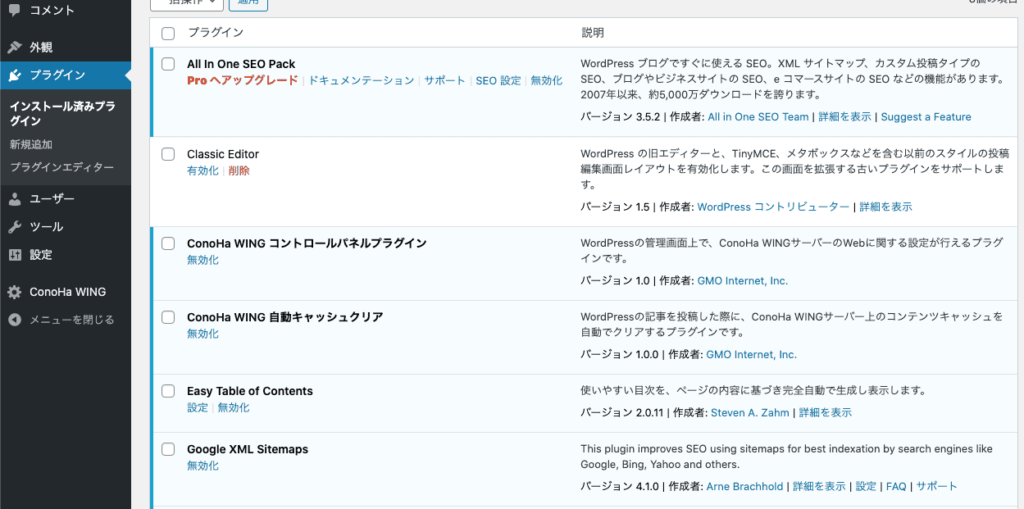Click the 説明 column header

click(x=592, y=33)
